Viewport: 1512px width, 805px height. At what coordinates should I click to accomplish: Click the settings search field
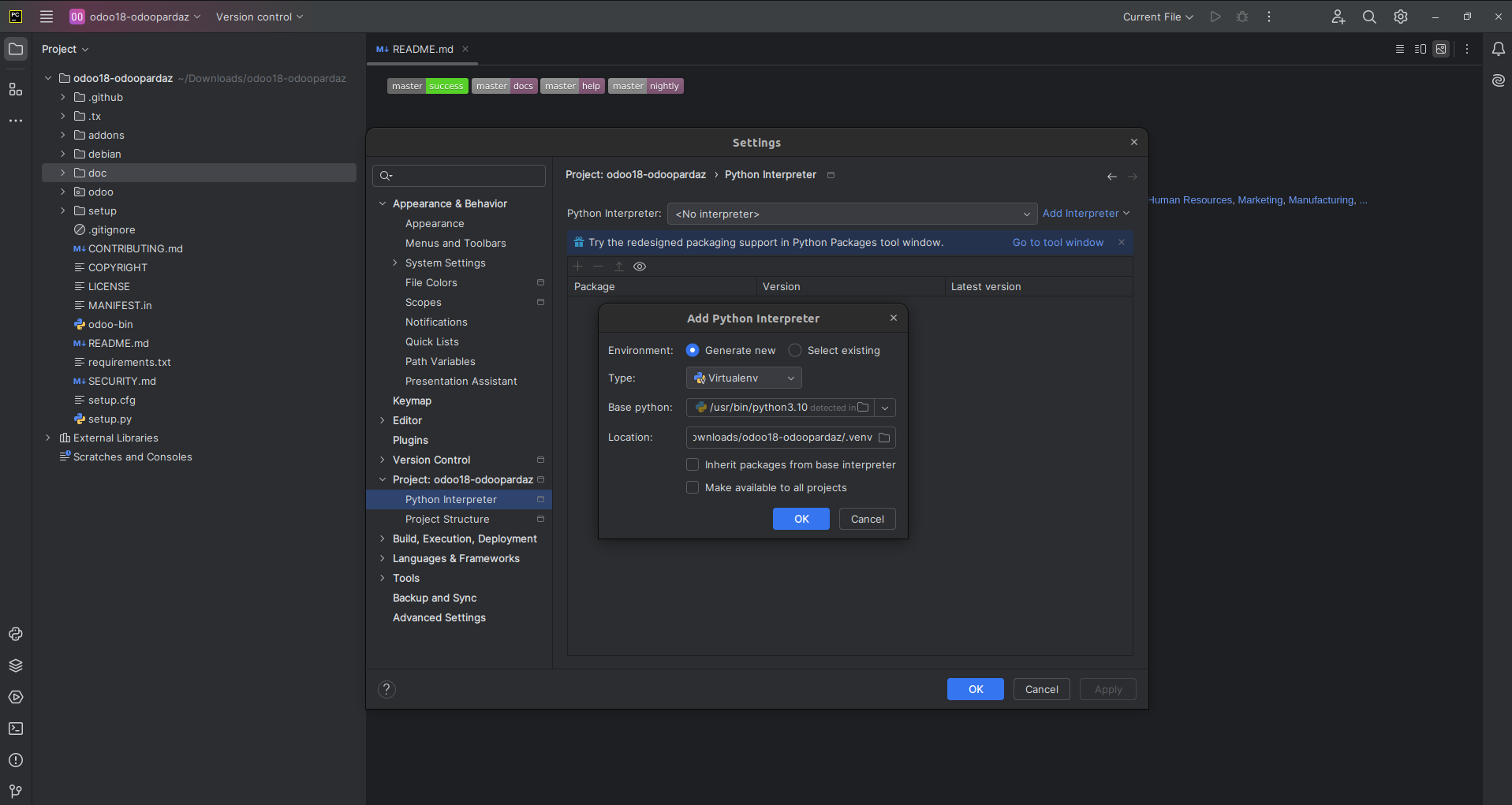pos(459,176)
